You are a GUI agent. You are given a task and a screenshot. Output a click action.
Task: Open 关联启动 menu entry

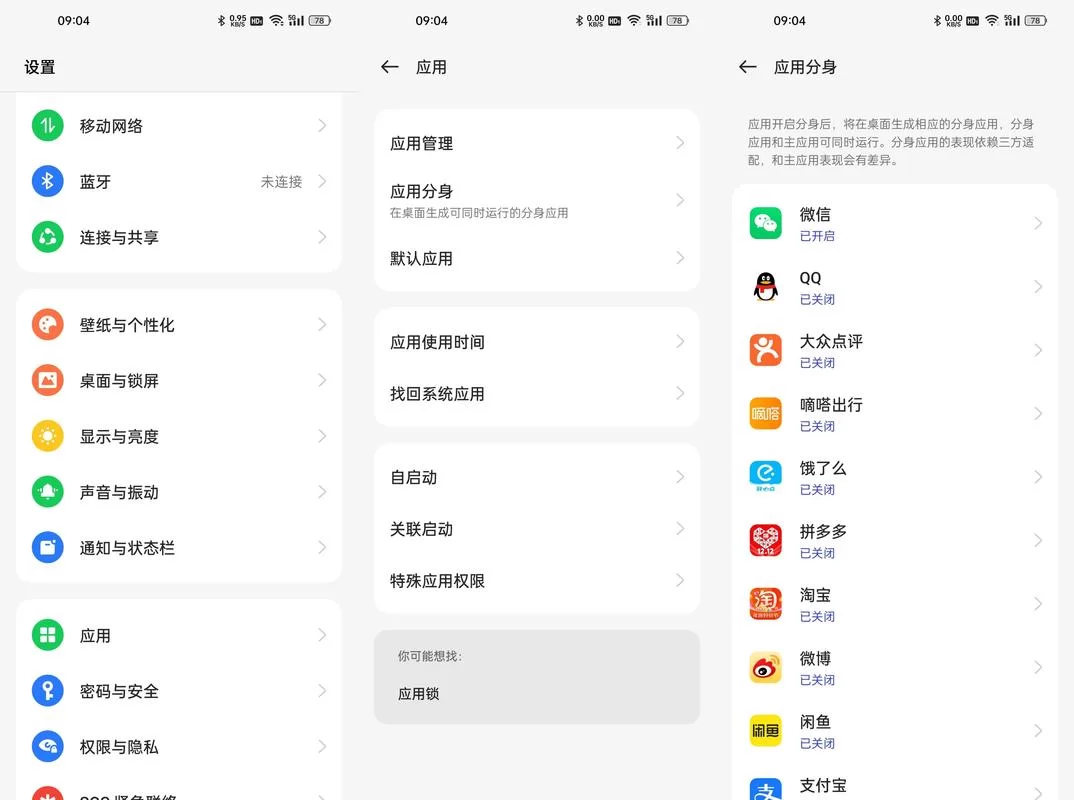(x=537, y=529)
